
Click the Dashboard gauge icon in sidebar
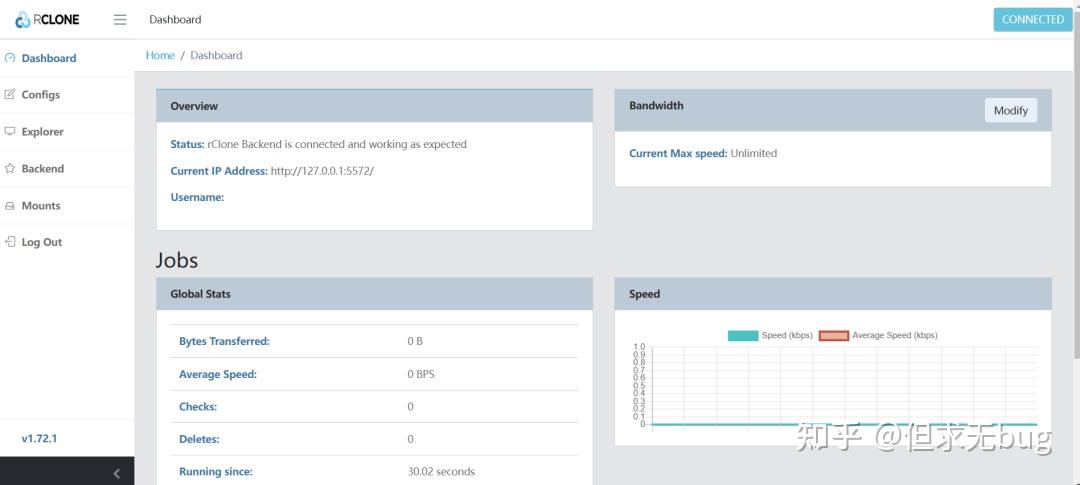click(10, 58)
